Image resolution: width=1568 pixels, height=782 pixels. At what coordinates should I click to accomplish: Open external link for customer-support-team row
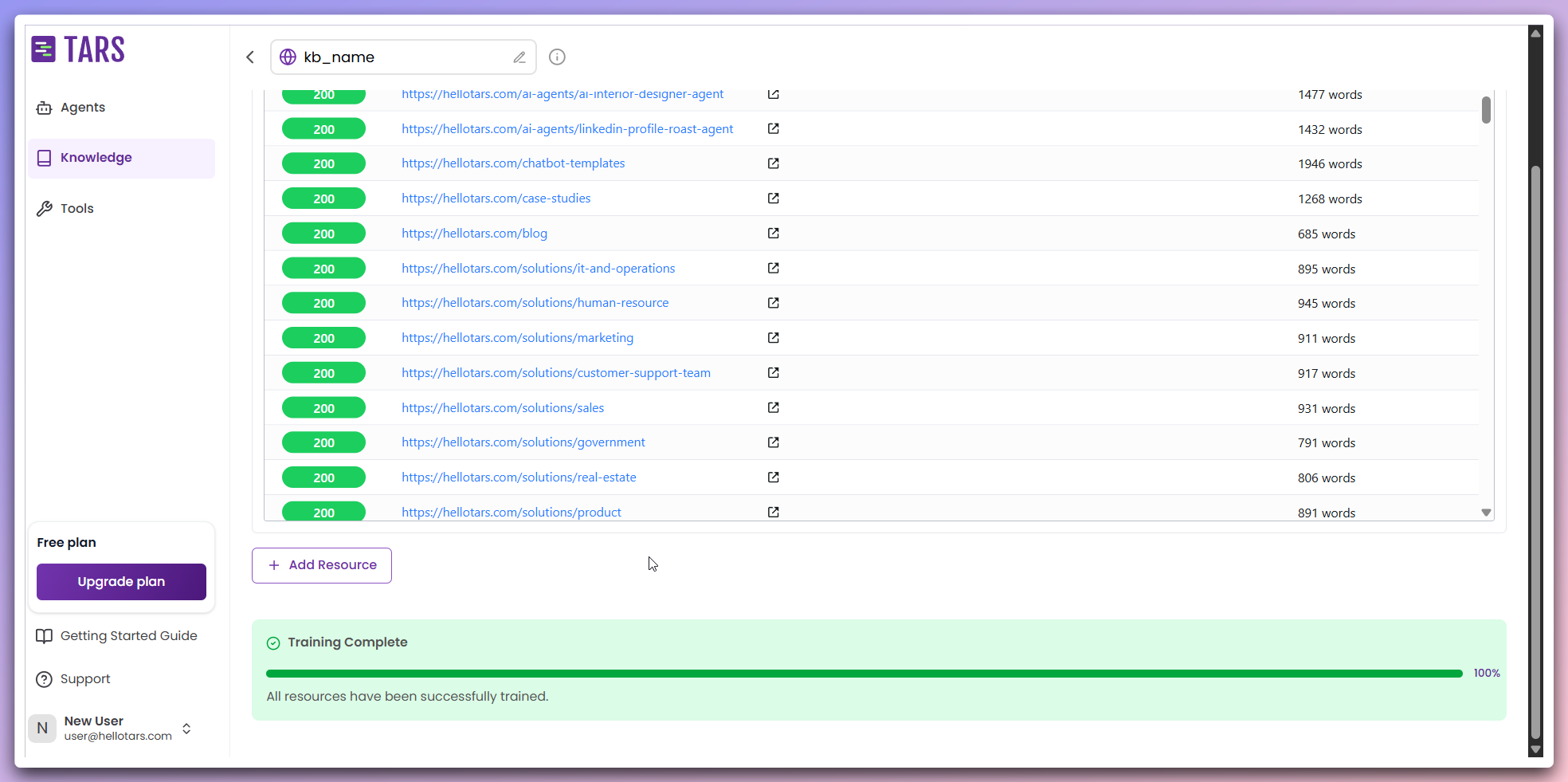[773, 373]
